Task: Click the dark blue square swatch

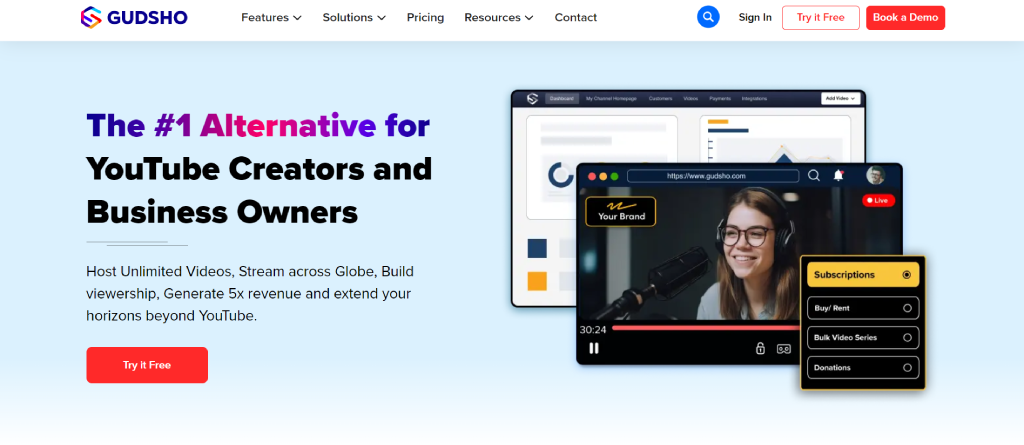Action: click(537, 248)
